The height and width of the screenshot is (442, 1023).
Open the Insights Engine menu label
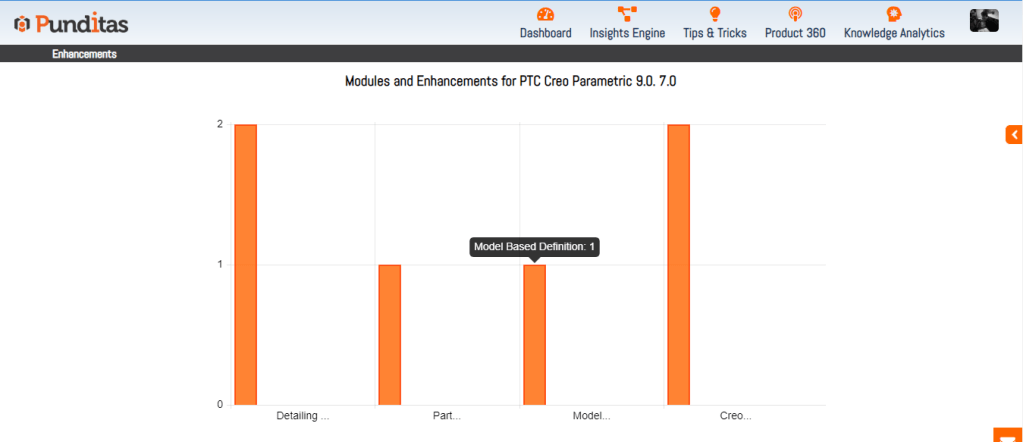coord(627,33)
